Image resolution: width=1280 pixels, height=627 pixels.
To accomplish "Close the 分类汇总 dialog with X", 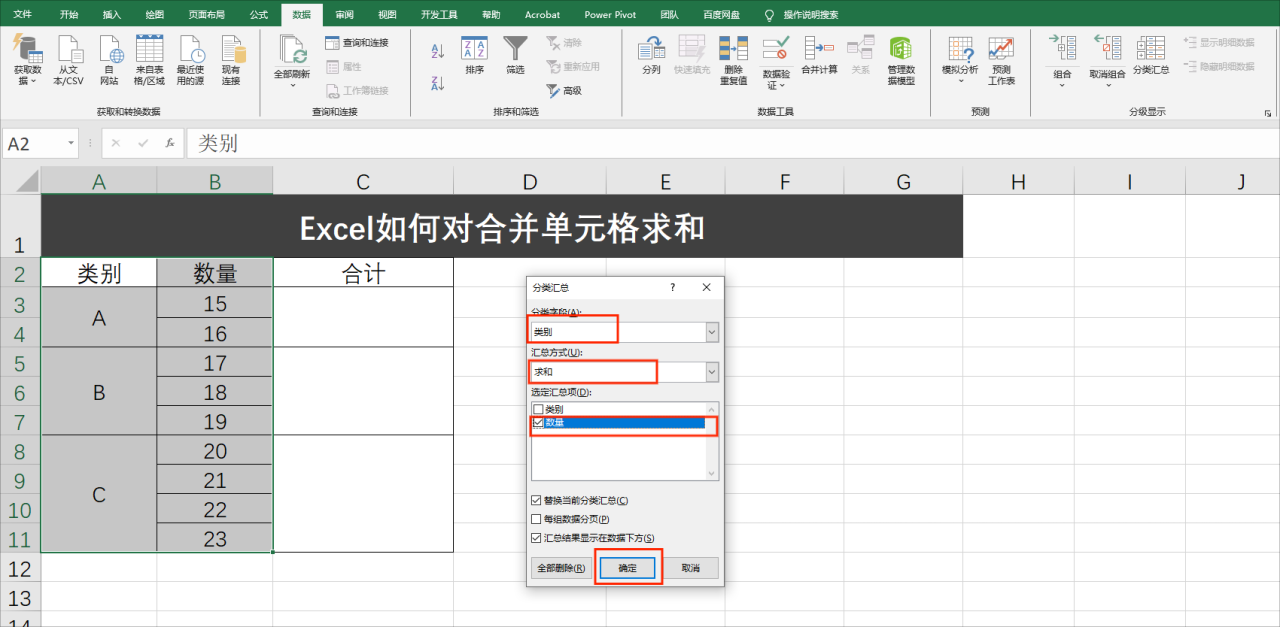I will click(x=706, y=287).
